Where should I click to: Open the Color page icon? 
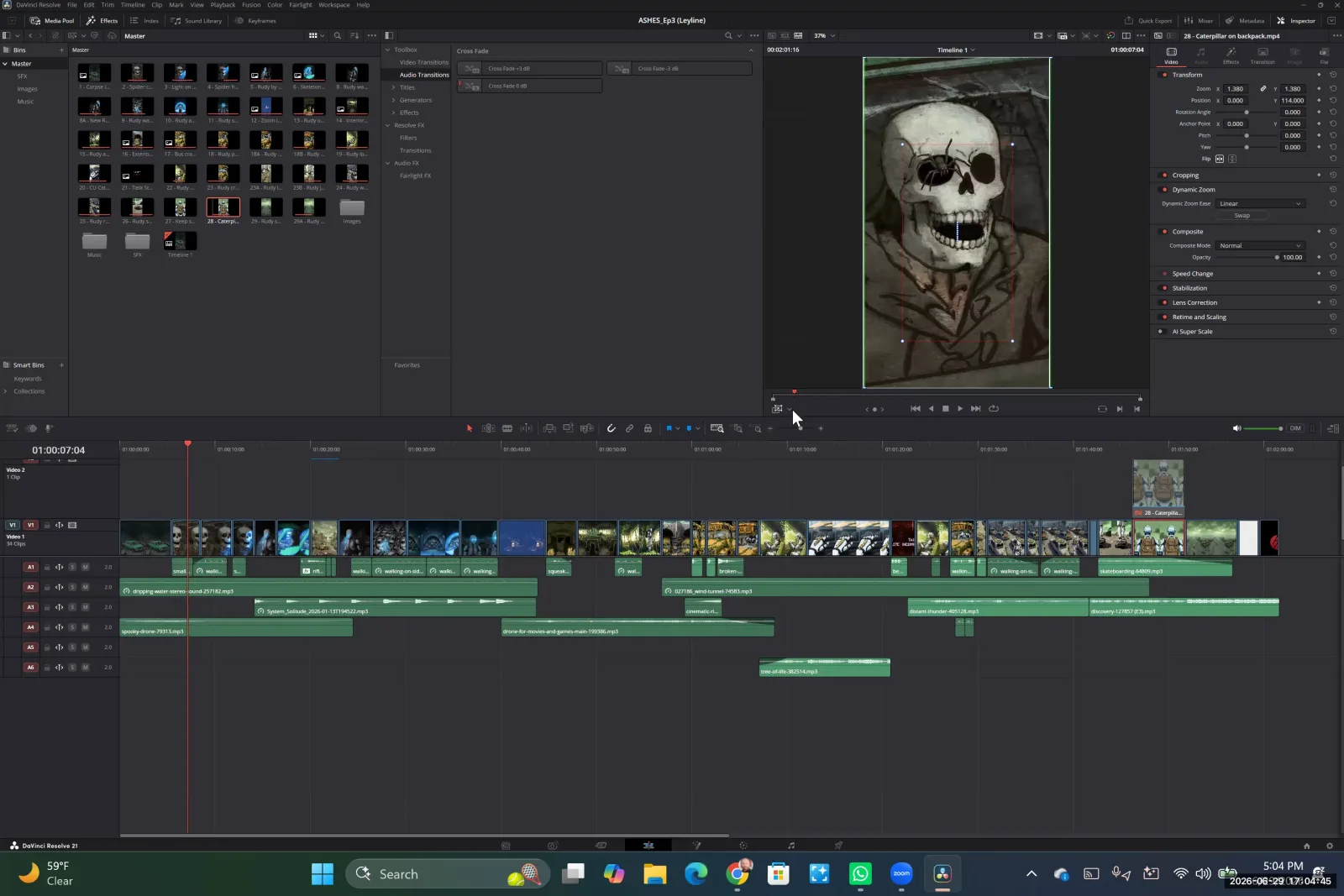coord(743,846)
